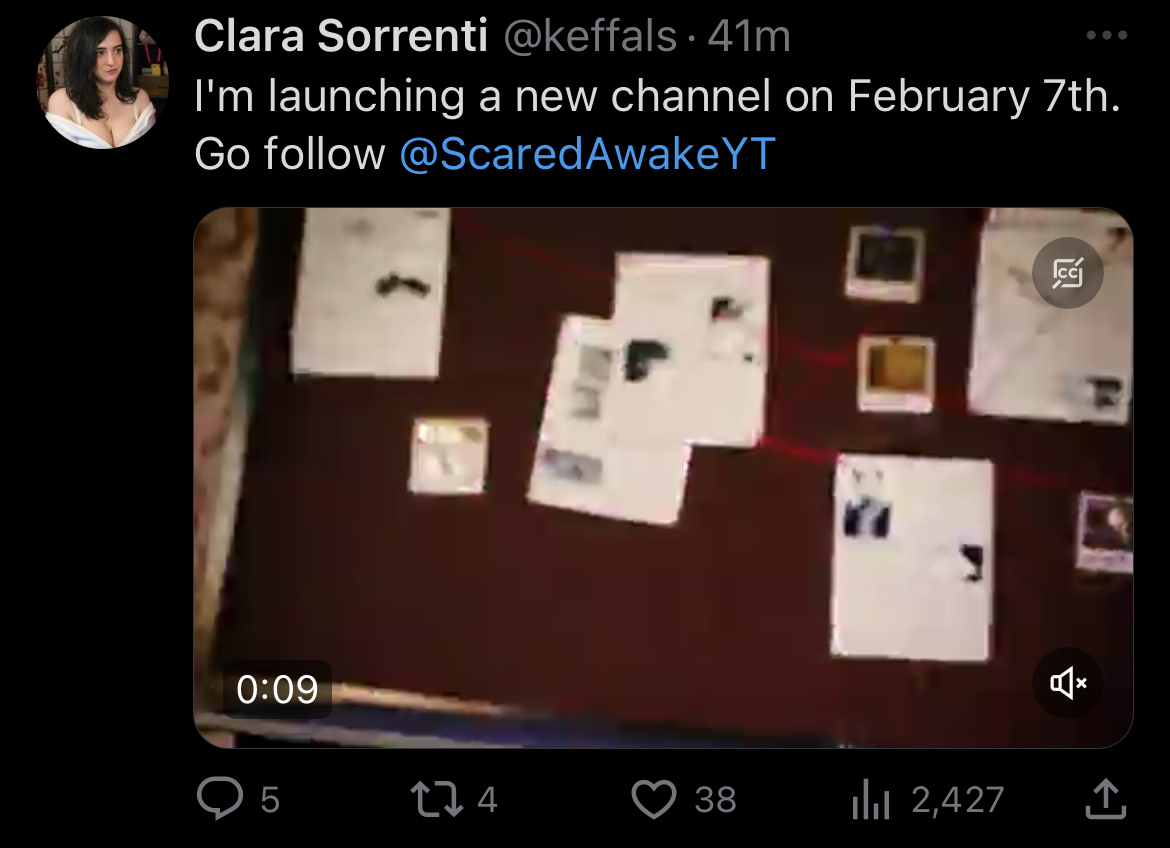The width and height of the screenshot is (1170, 848).
Task: Tap the 0:09 video duration badge
Action: (x=277, y=689)
